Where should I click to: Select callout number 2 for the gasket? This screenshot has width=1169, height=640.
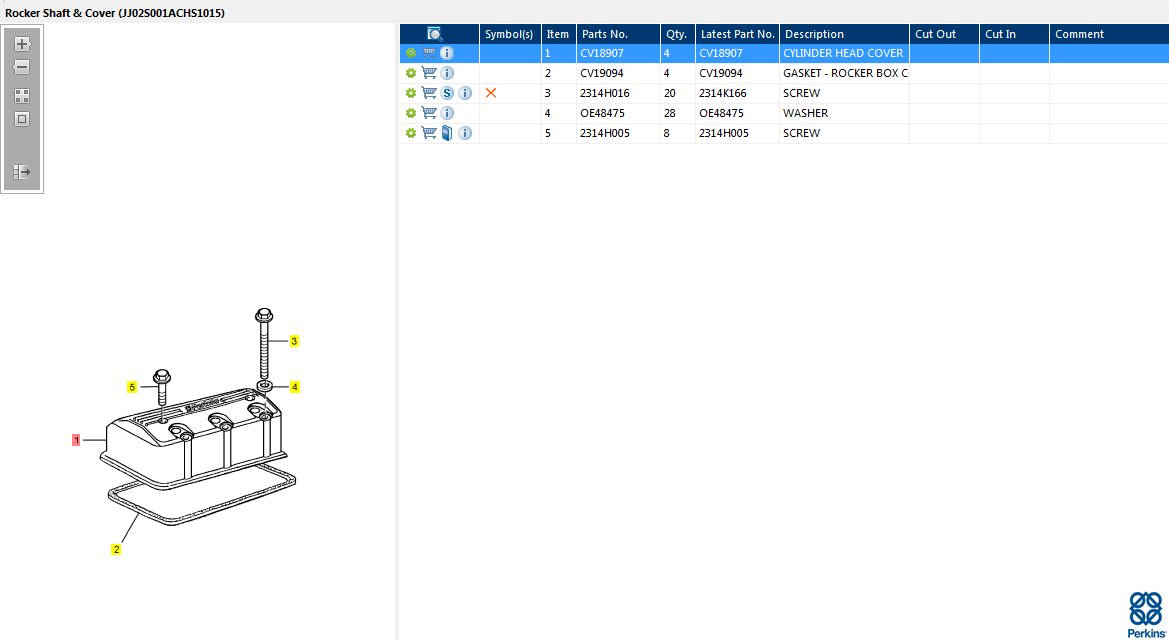tap(116, 549)
